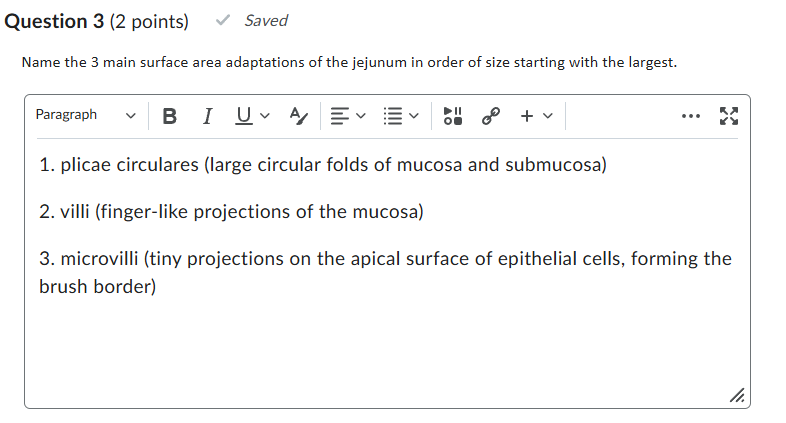The height and width of the screenshot is (423, 786).
Task: Toggle italic text formatting
Action: [207, 116]
